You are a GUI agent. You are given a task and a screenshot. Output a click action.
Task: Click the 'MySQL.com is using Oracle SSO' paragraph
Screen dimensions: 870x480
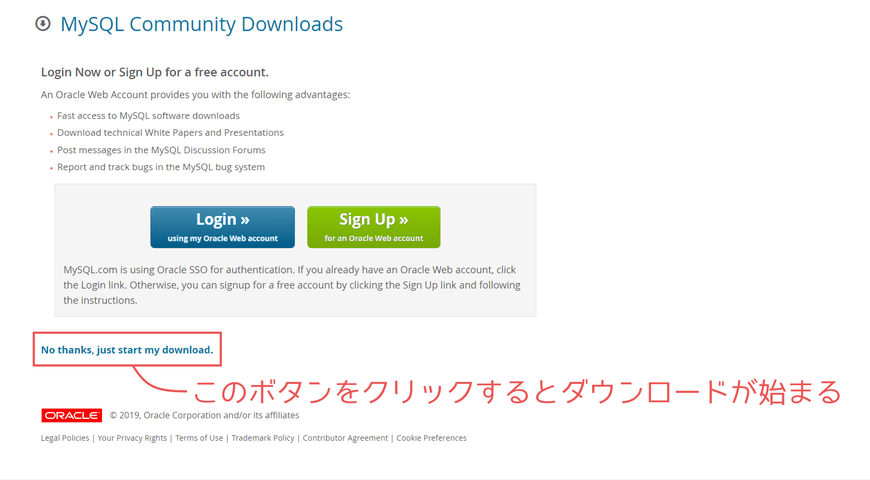(292, 285)
